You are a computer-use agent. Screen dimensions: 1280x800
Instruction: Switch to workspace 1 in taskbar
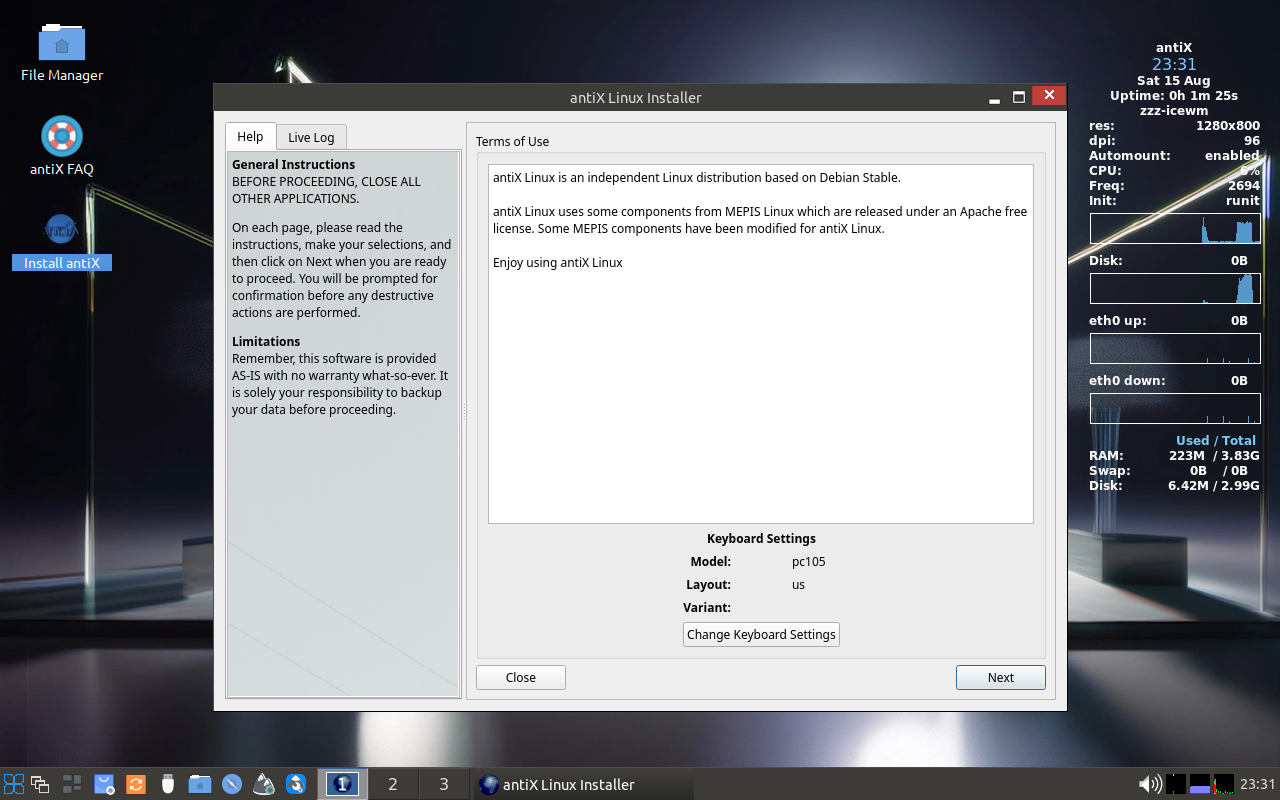tap(342, 784)
